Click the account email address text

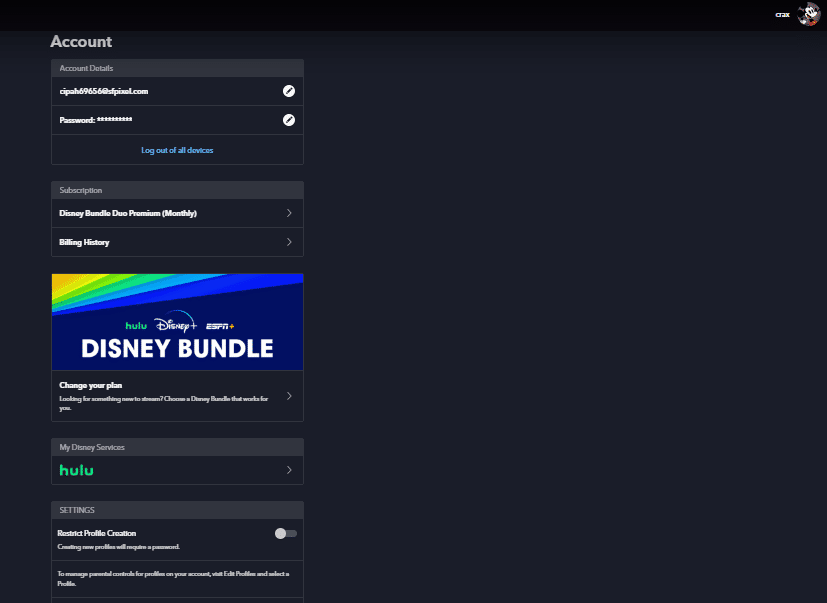click(104, 91)
